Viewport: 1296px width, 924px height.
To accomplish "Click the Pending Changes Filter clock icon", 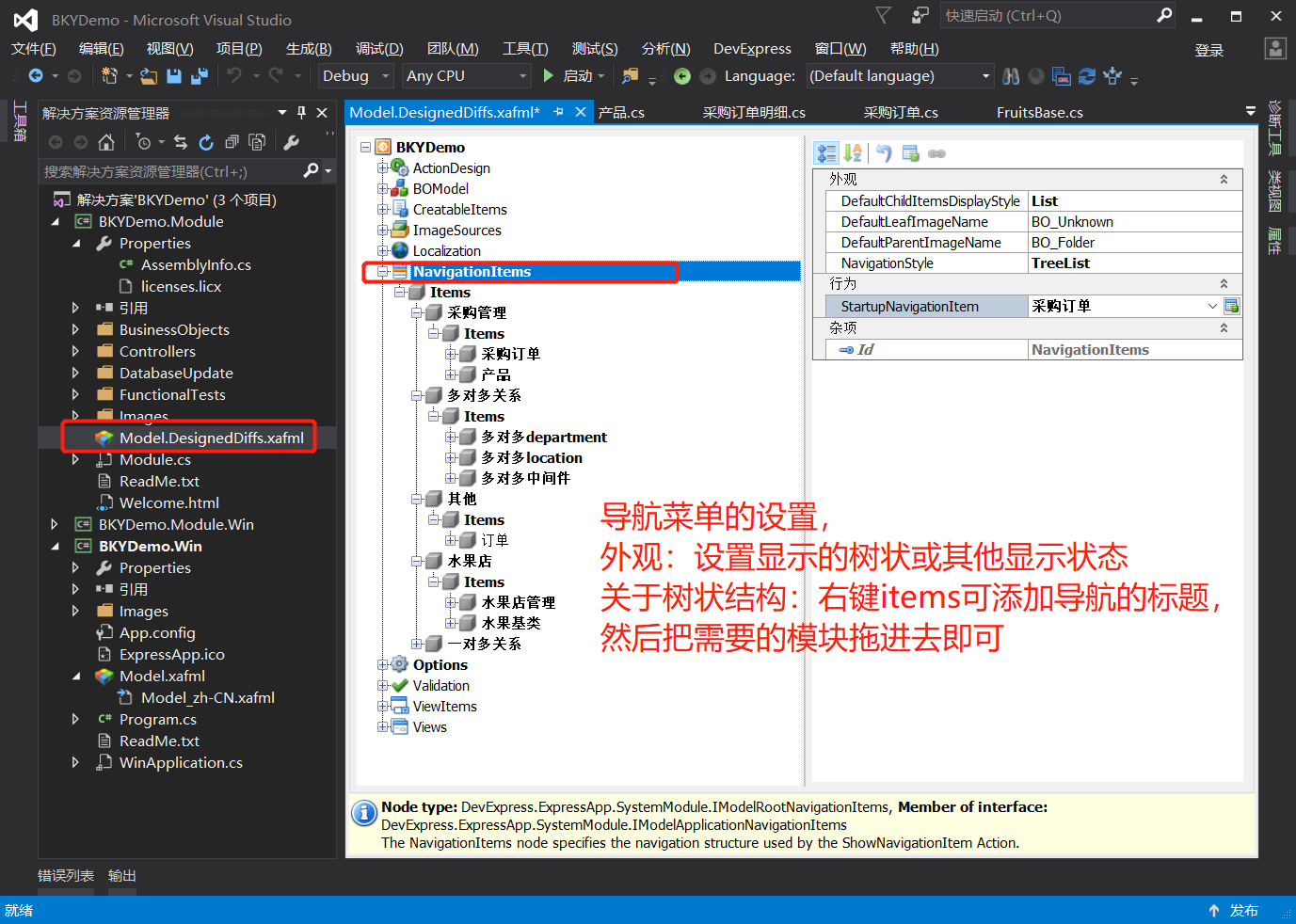I will (x=143, y=142).
